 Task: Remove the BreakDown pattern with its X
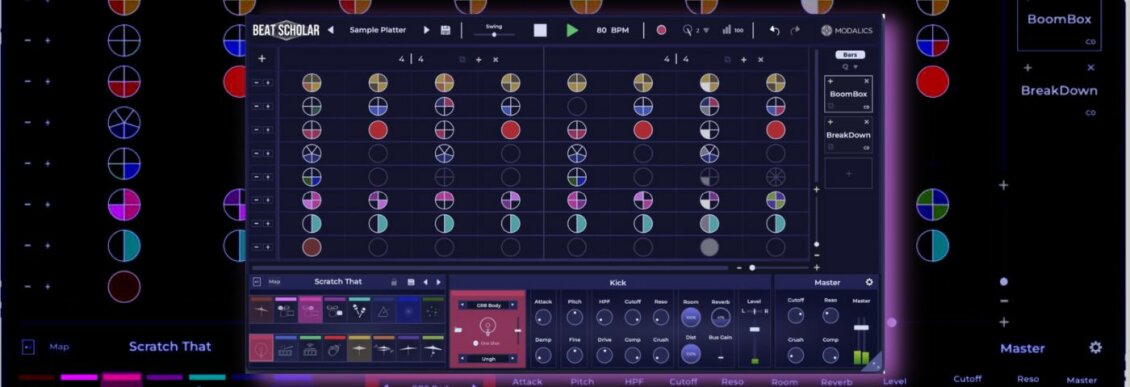(x=866, y=122)
